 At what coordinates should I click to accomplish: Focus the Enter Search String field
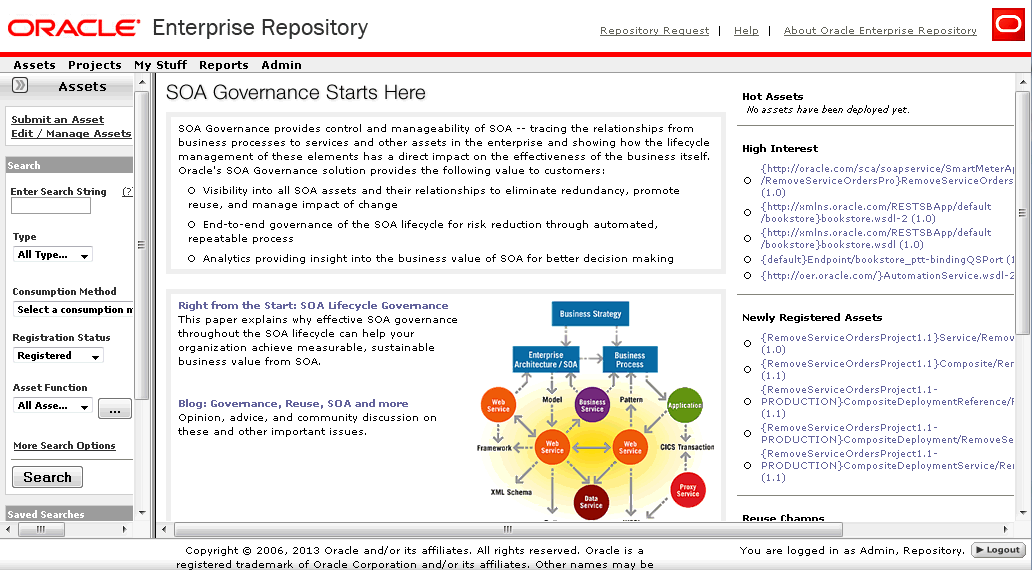pyautogui.click(x=51, y=206)
